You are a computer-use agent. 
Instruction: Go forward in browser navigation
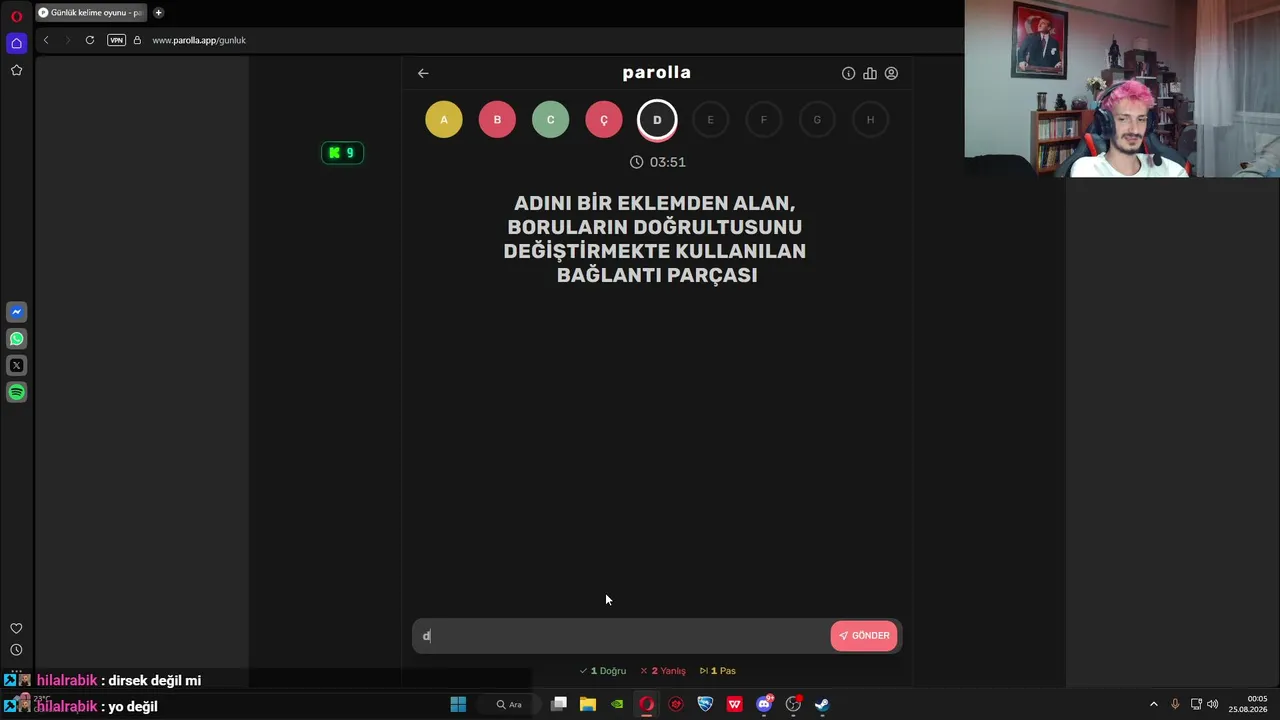[x=68, y=40]
